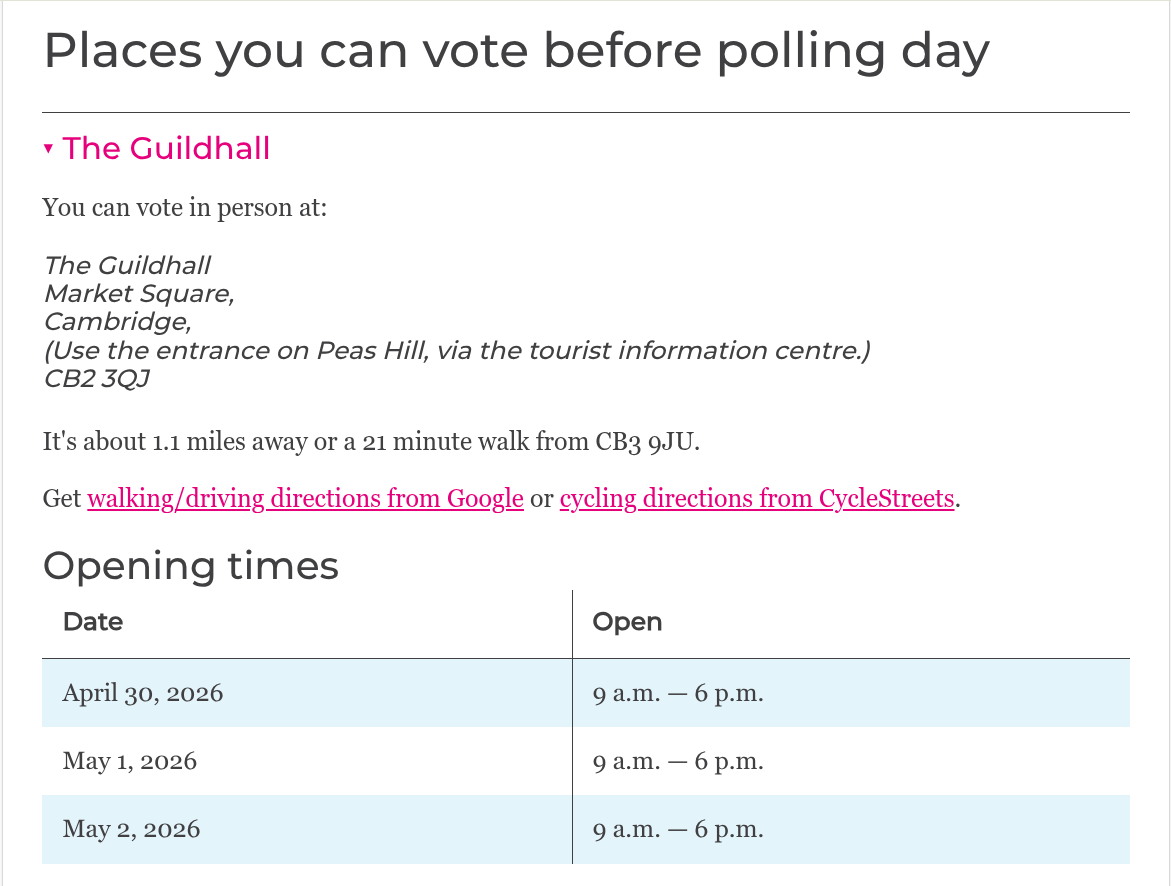
Task: Click the Date column header
Action: pyautogui.click(x=93, y=622)
